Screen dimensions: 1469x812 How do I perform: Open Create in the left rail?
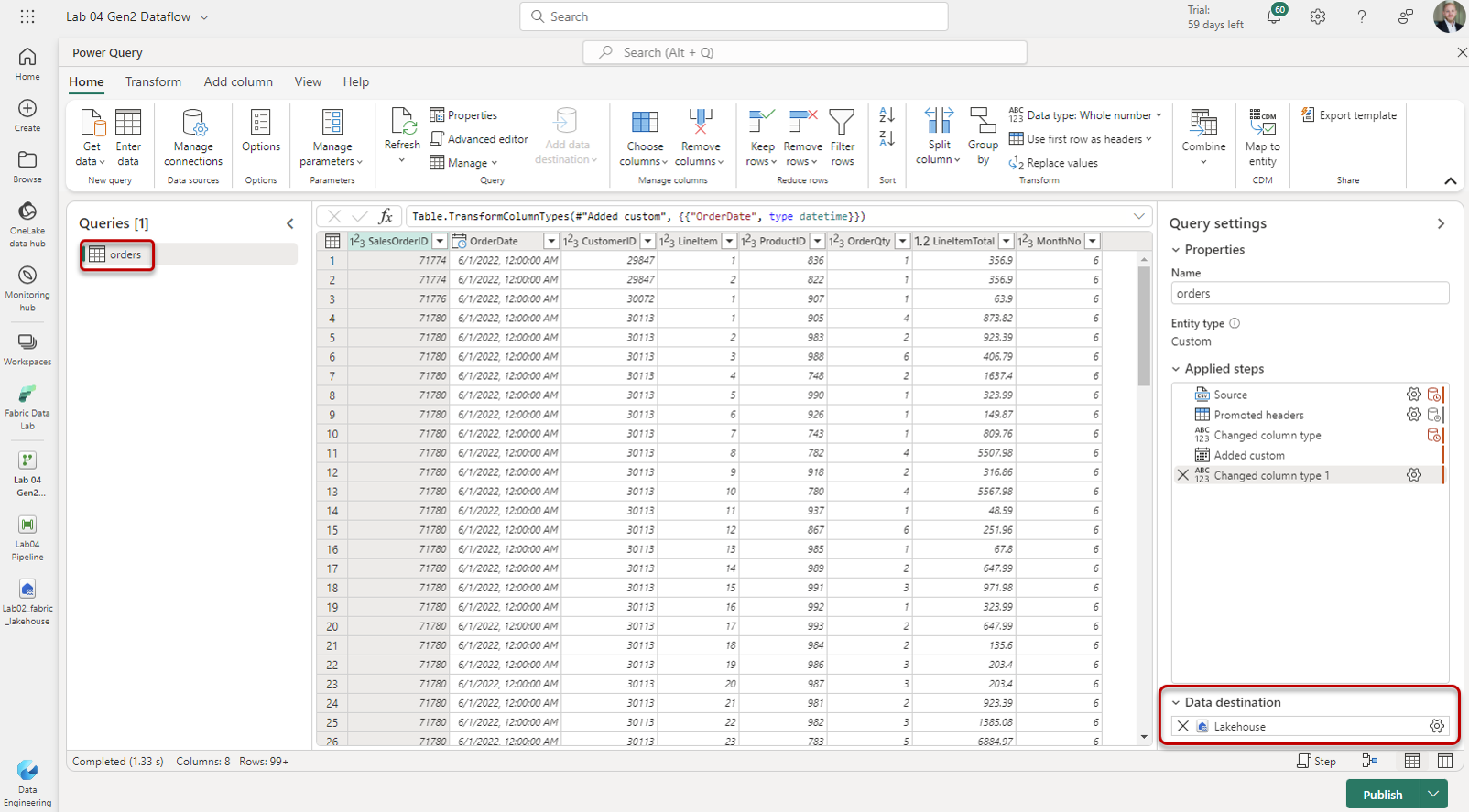coord(27,115)
